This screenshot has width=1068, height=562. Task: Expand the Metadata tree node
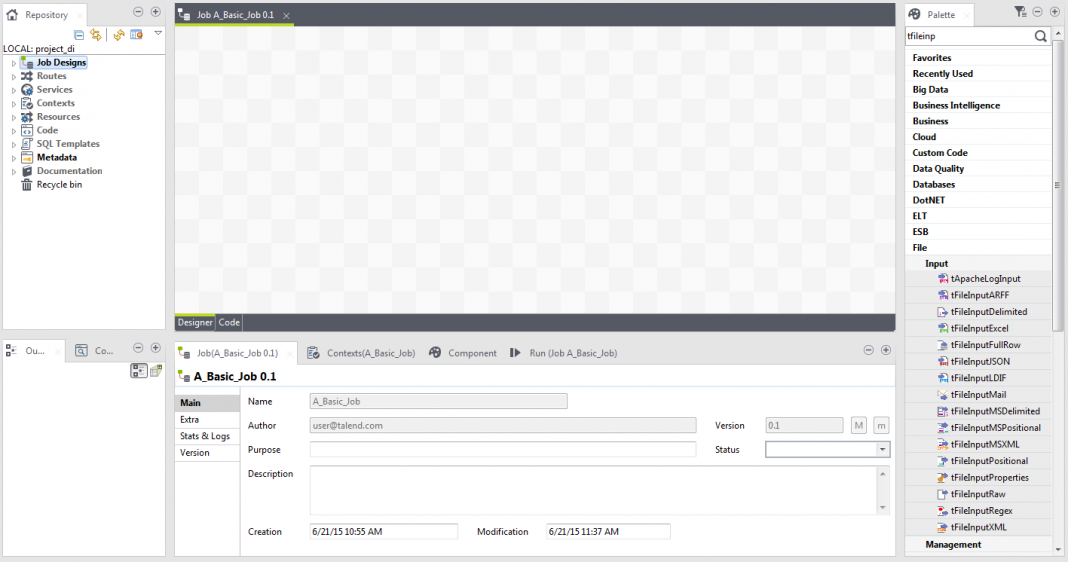point(14,158)
